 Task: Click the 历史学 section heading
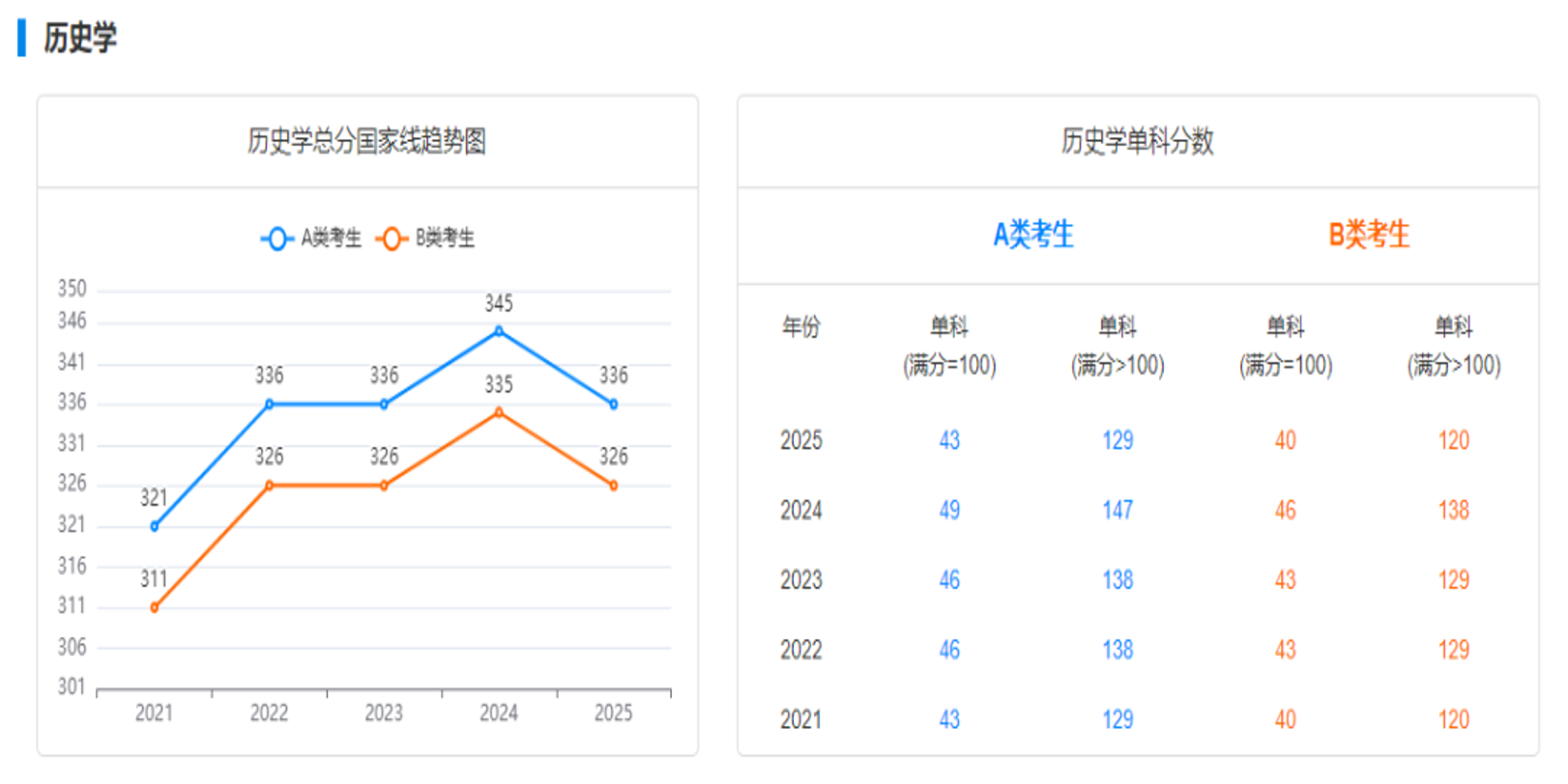click(79, 39)
